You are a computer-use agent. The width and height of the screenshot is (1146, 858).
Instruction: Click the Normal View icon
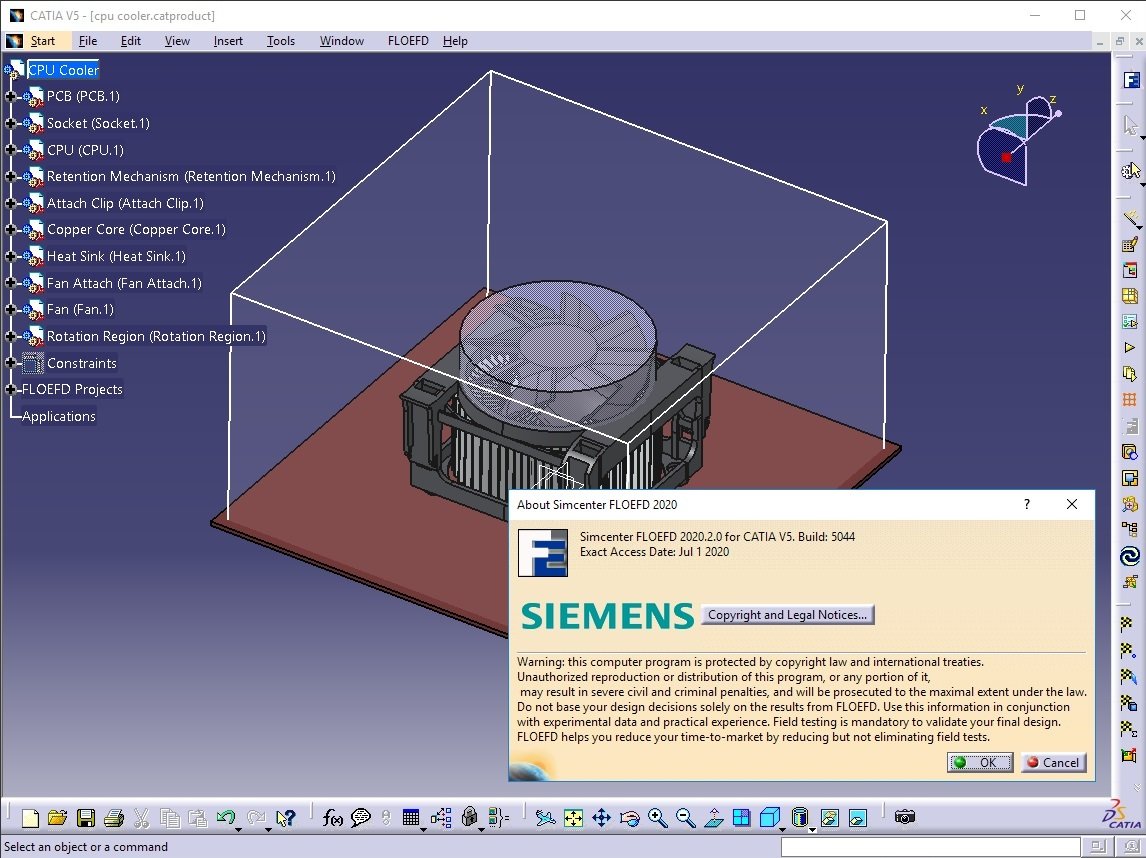point(714,818)
